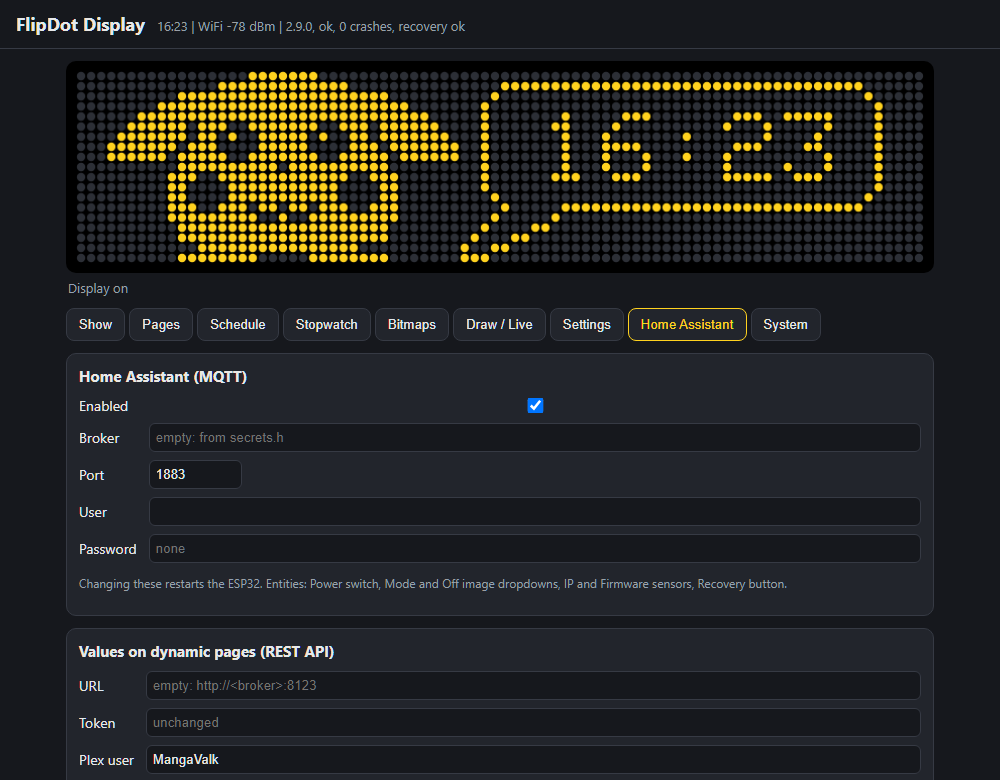
Task: Open the Schedule tab
Action: pos(238,325)
